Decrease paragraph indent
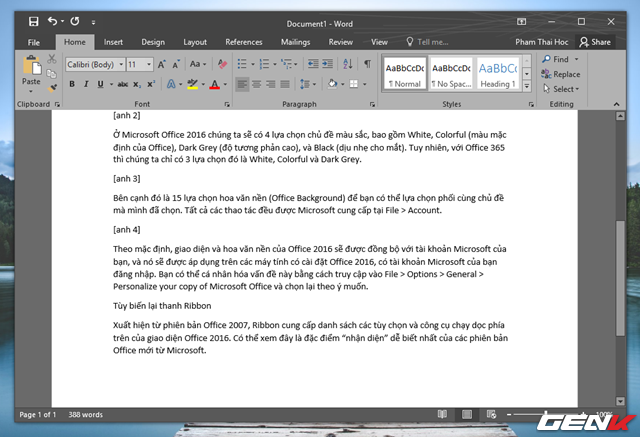The width and height of the screenshot is (640, 437). [x=313, y=64]
